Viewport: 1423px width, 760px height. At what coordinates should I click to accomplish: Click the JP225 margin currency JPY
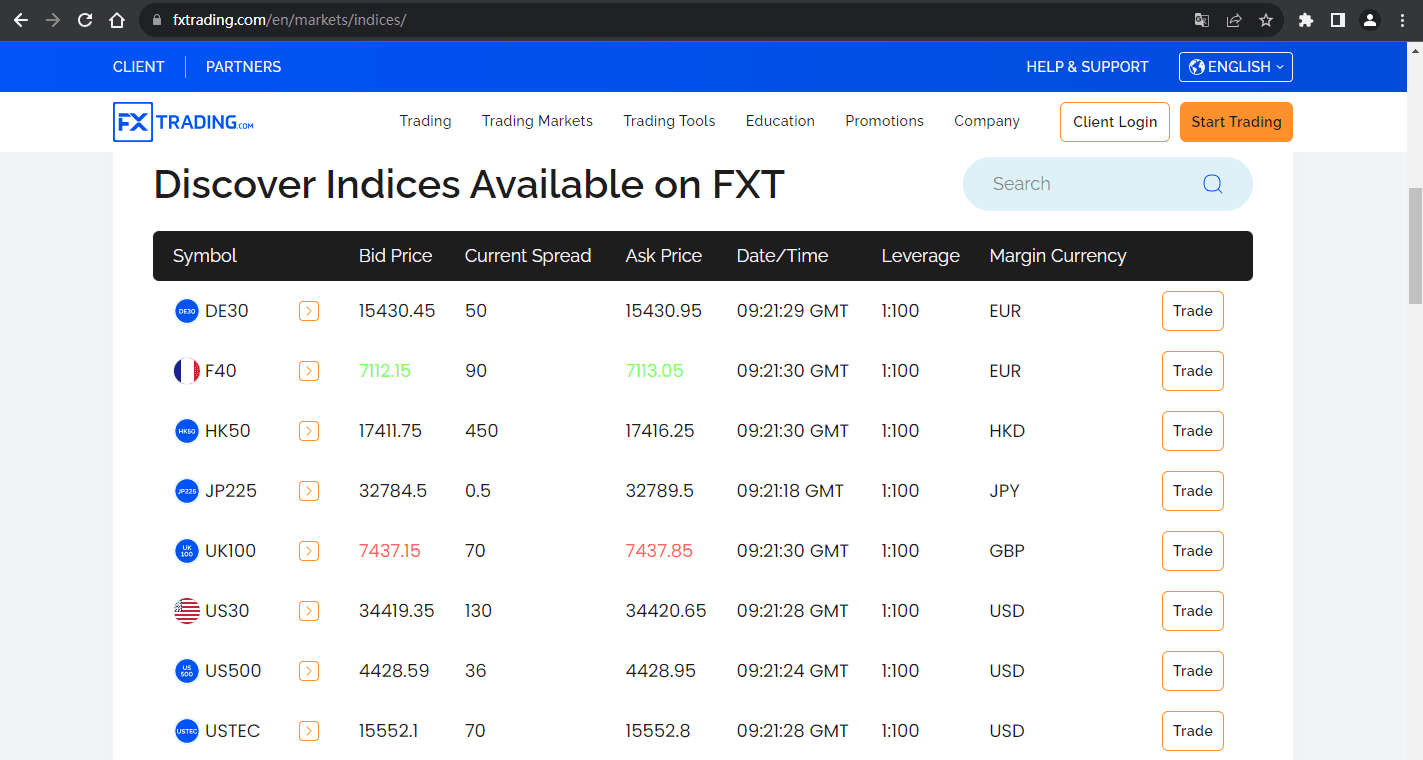(x=1004, y=491)
